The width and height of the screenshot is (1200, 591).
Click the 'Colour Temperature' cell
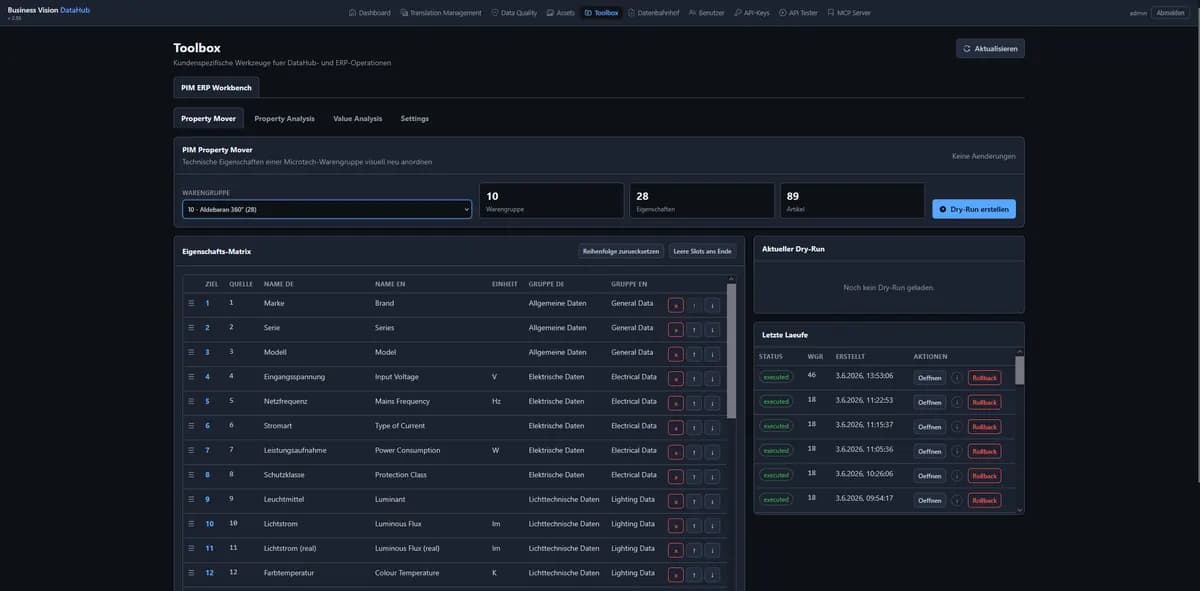(407, 573)
